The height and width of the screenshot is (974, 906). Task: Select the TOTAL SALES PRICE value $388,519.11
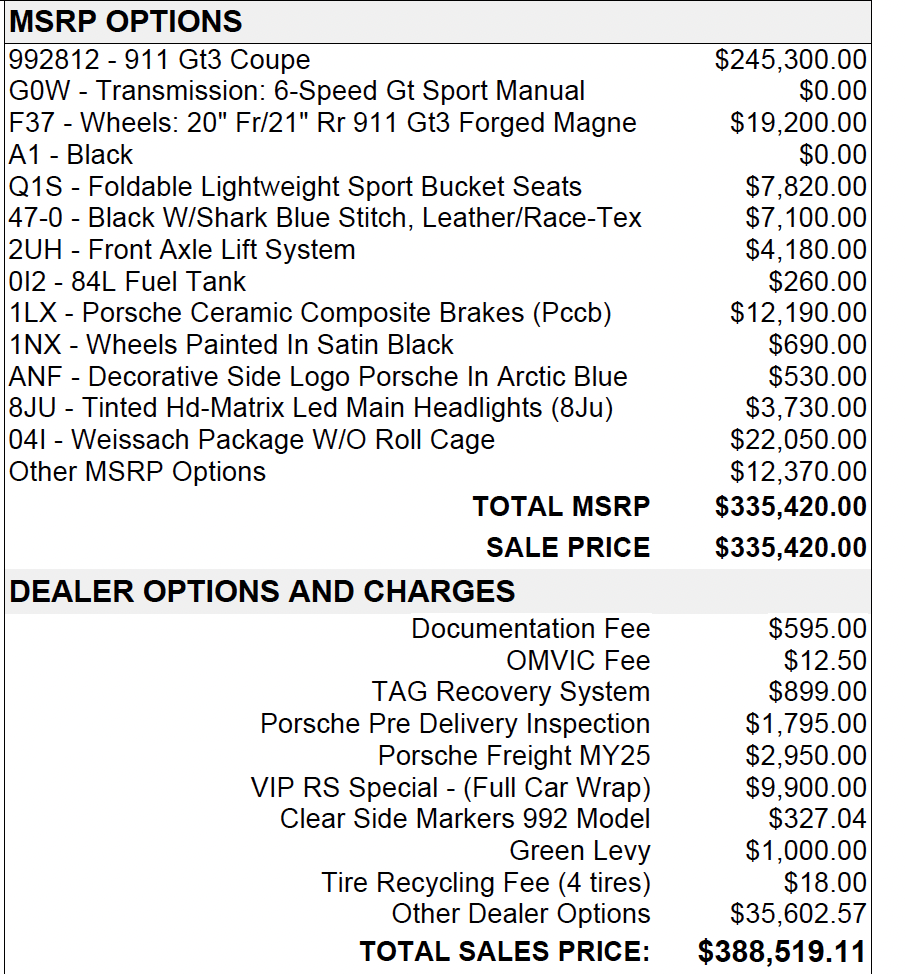782,951
